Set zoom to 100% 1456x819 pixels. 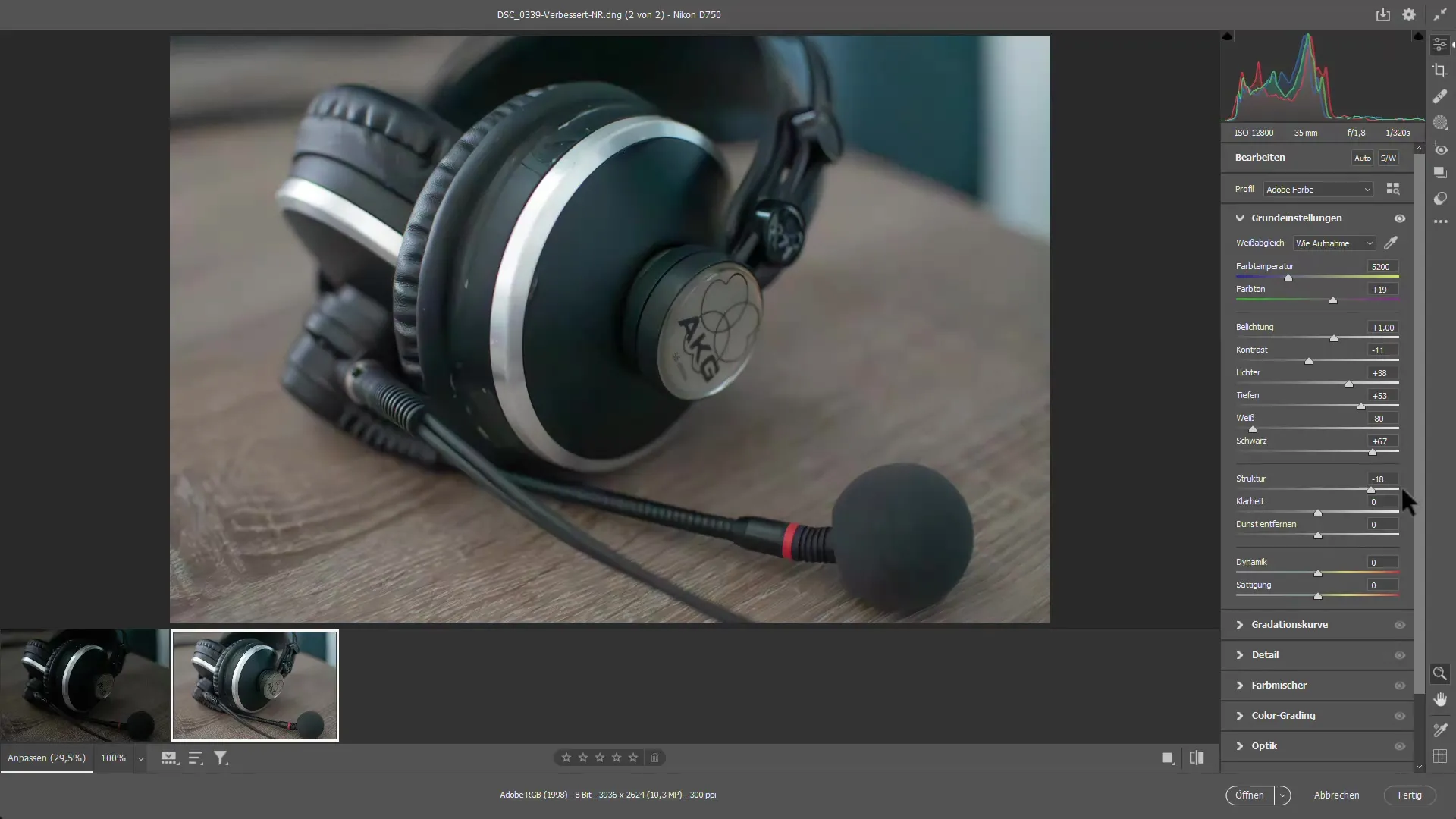coord(114,758)
